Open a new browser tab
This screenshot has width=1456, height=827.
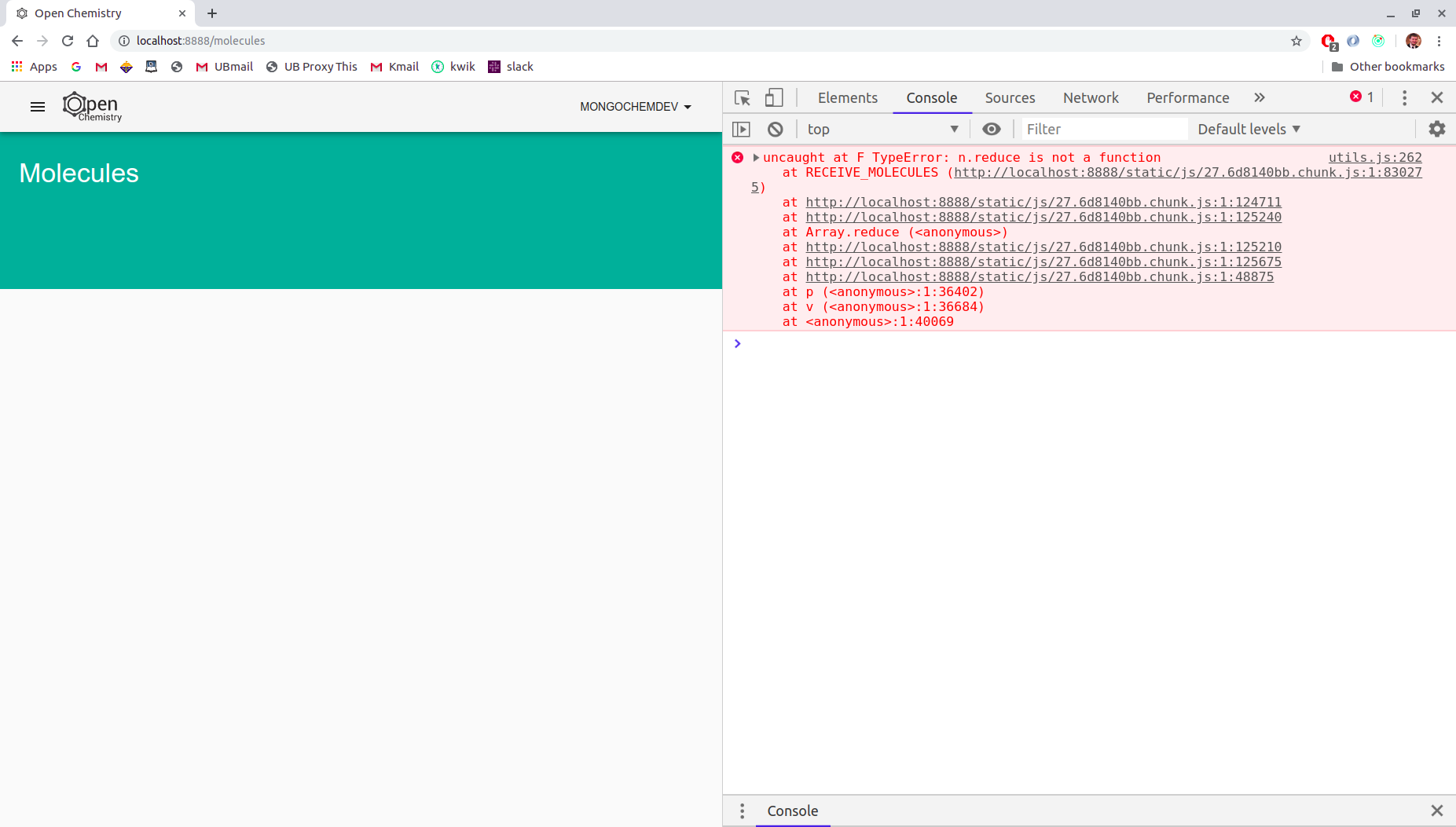click(x=212, y=13)
